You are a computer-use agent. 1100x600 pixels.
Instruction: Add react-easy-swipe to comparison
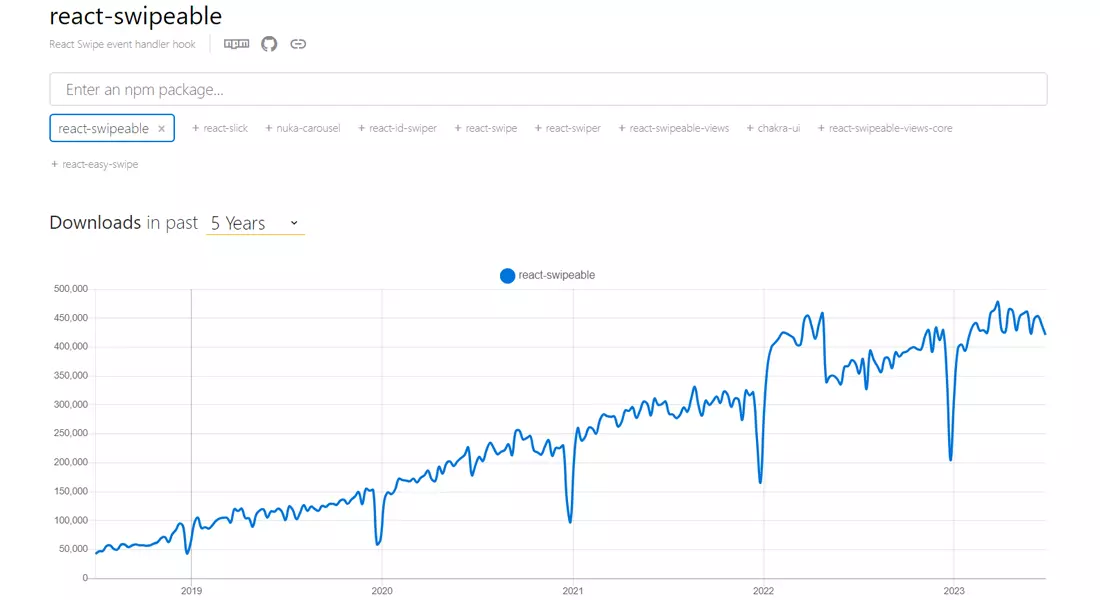pos(95,164)
